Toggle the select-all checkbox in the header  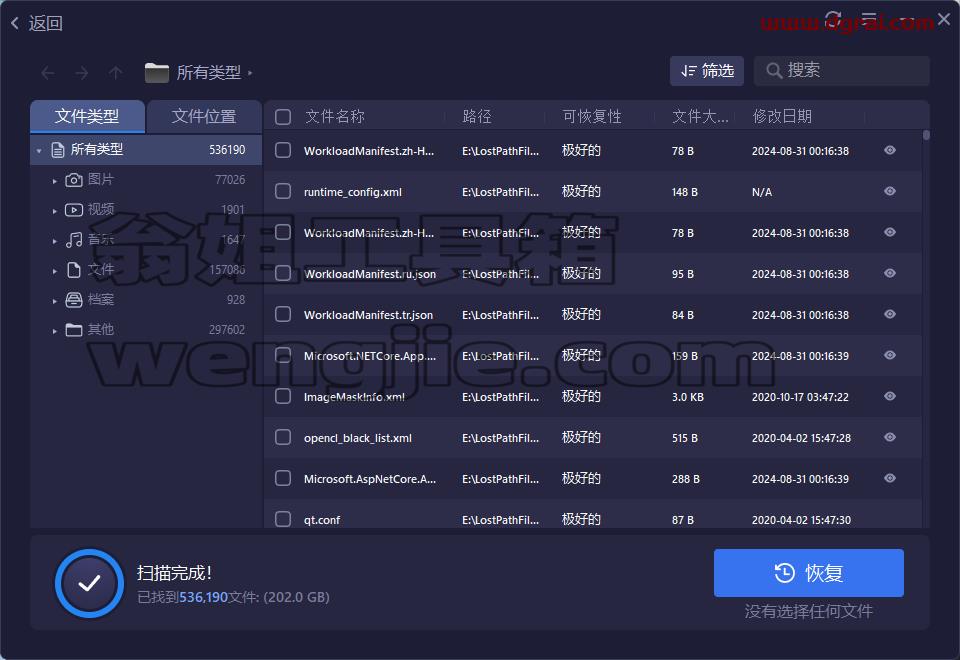point(283,116)
